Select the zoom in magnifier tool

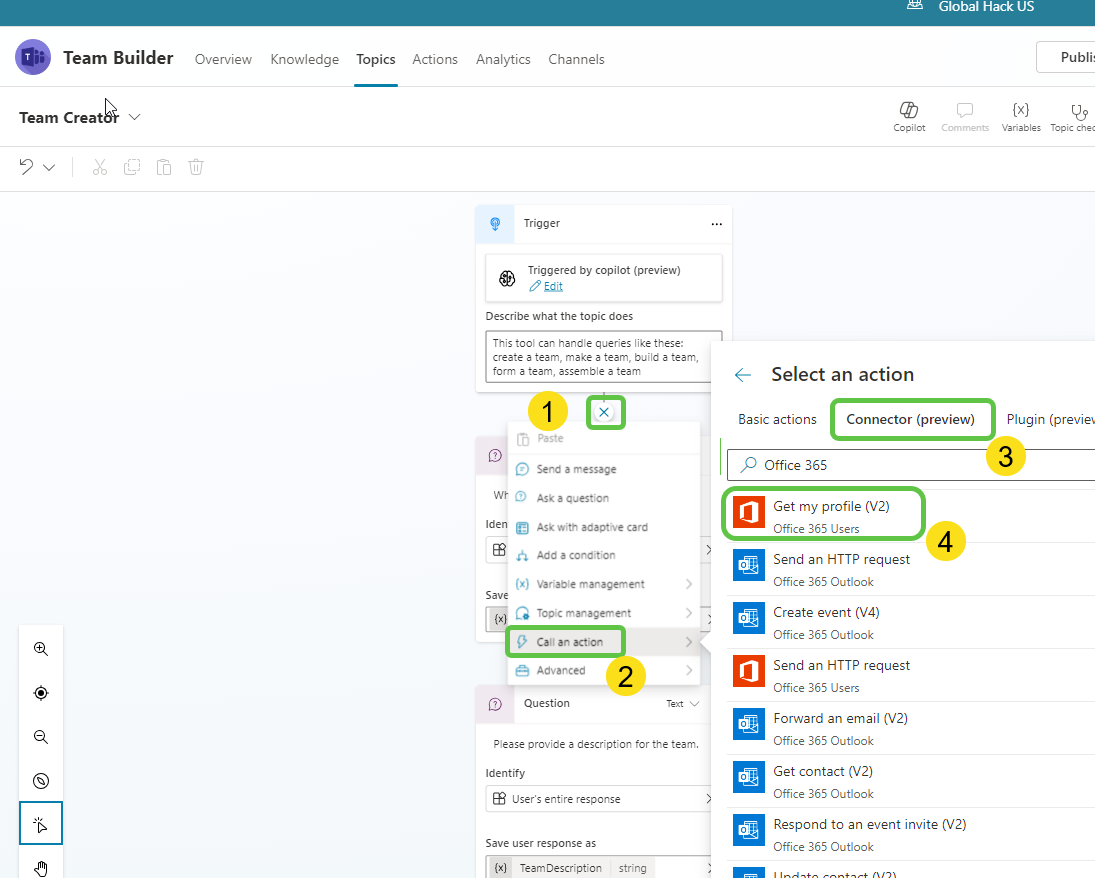40,648
